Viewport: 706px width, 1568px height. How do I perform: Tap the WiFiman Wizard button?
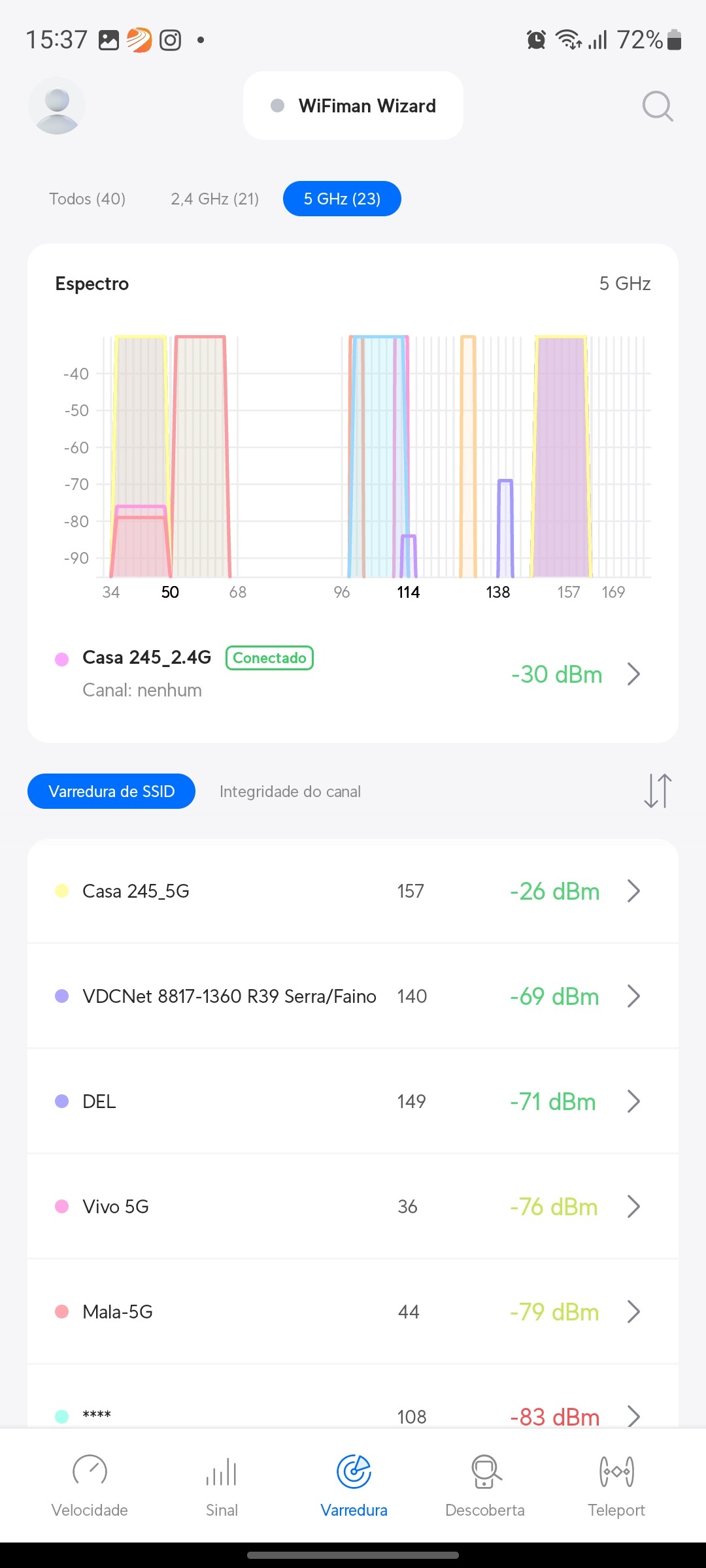tap(353, 106)
